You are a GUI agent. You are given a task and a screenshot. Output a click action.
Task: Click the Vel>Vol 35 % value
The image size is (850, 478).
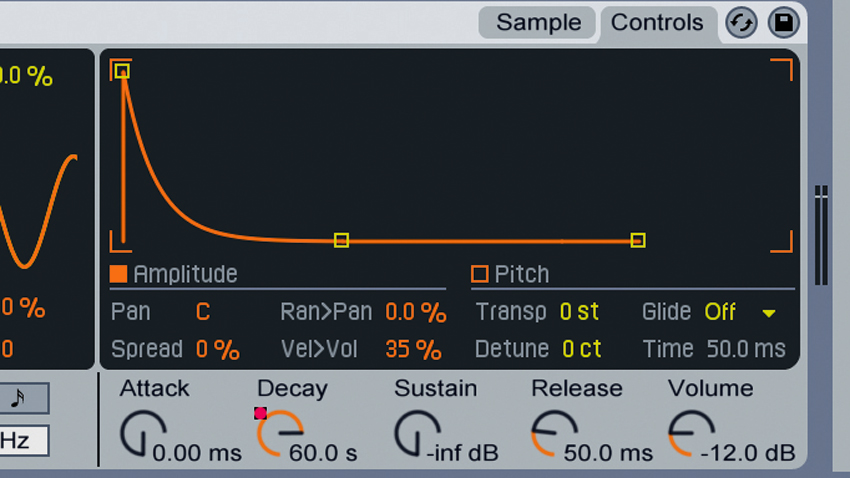[x=414, y=350]
